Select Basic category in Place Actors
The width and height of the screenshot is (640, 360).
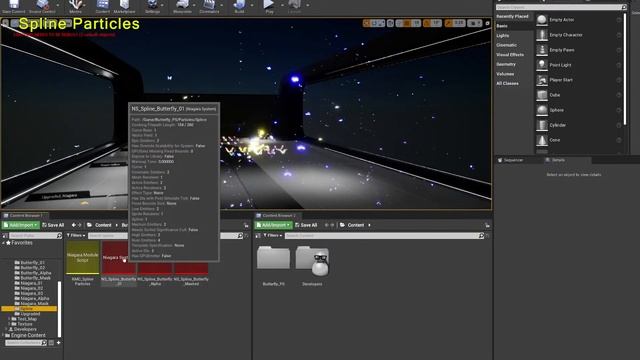[502, 26]
